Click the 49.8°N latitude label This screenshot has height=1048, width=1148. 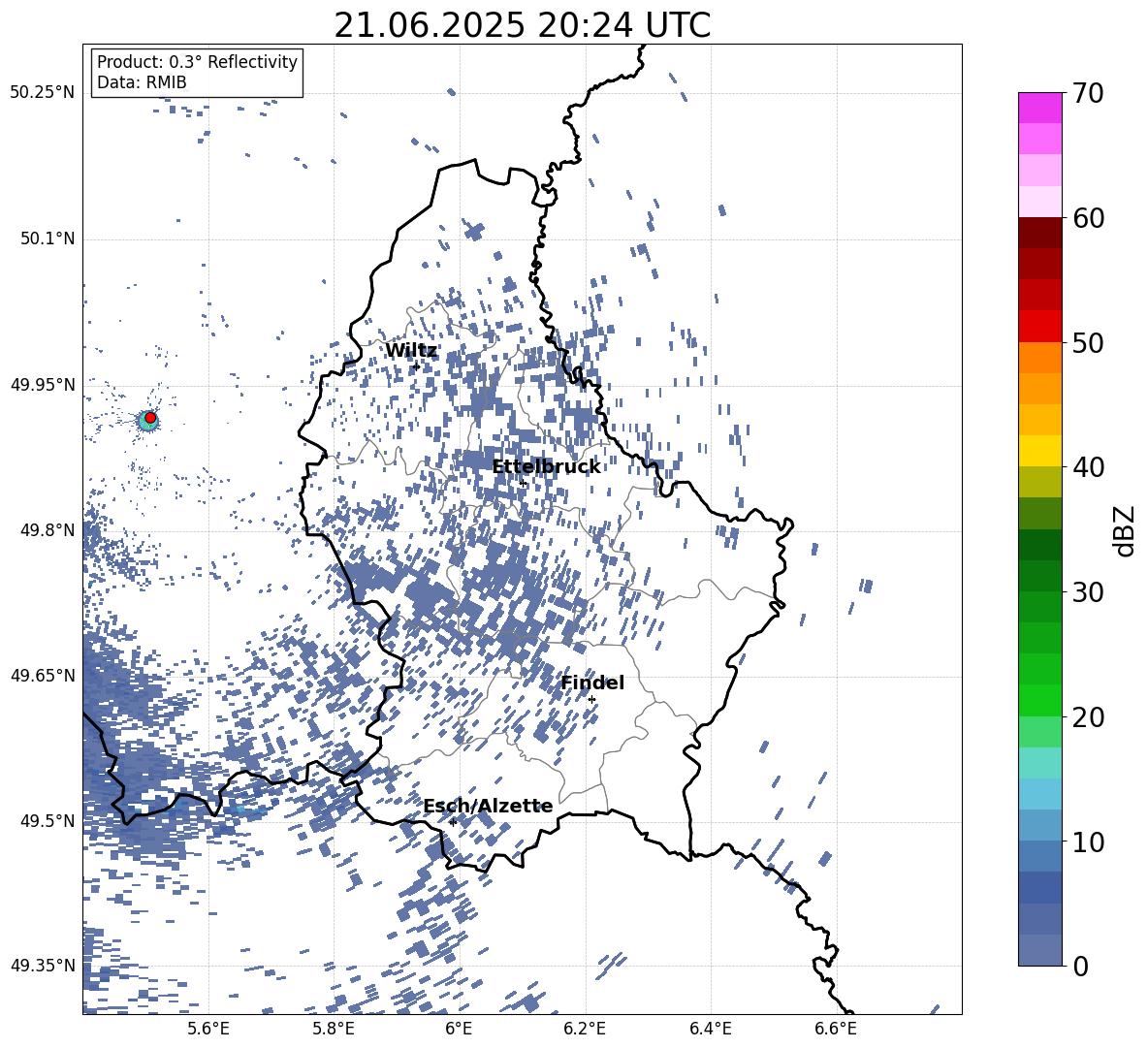click(48, 530)
